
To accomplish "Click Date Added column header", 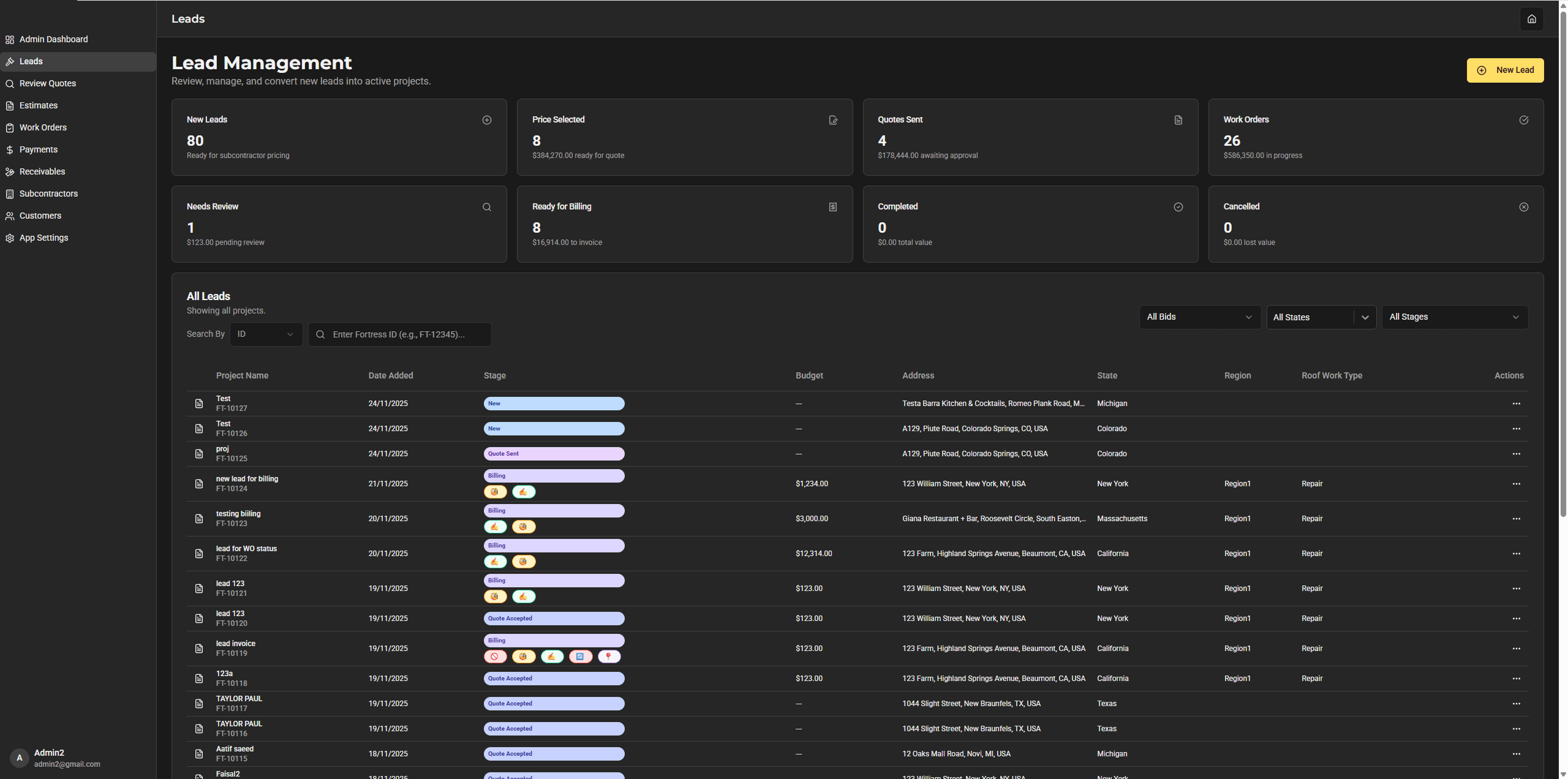I will [391, 375].
